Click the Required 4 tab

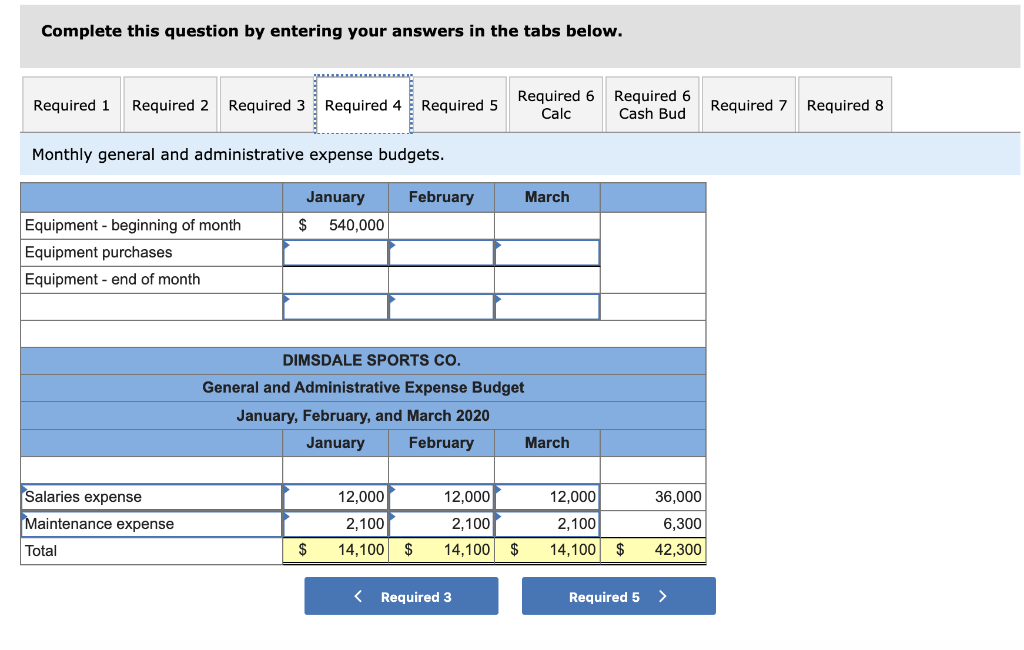pyautogui.click(x=363, y=105)
